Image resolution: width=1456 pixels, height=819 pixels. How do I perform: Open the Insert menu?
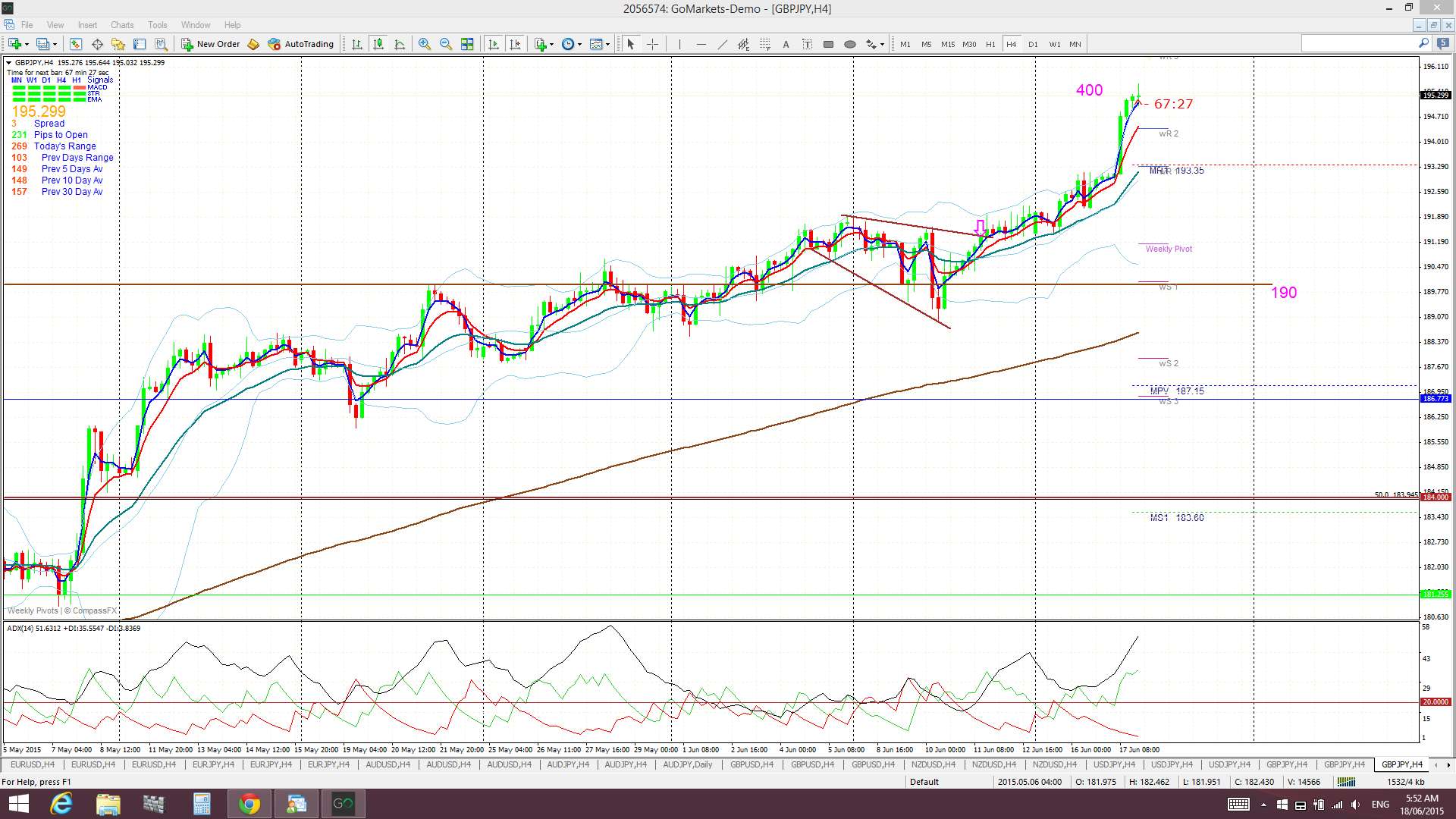[87, 25]
